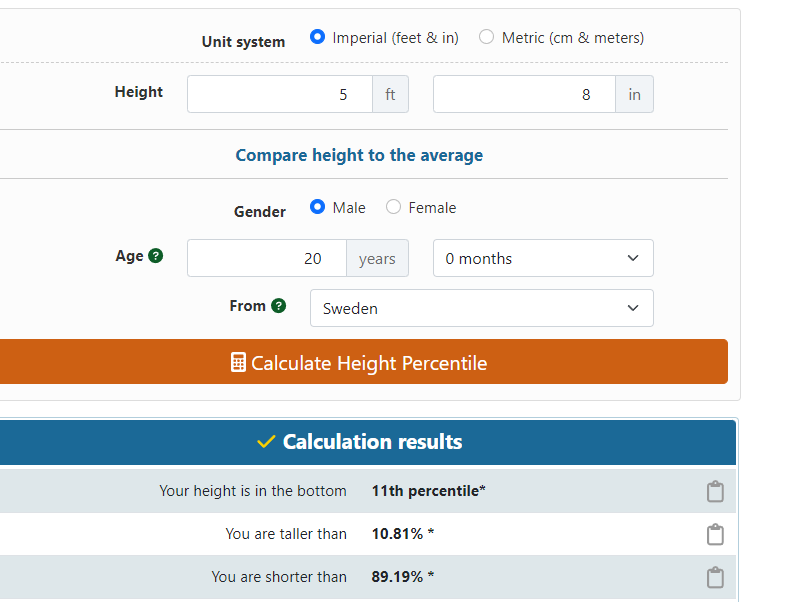Select the Female gender option
Image resolution: width=794 pixels, height=602 pixels.
click(x=394, y=207)
